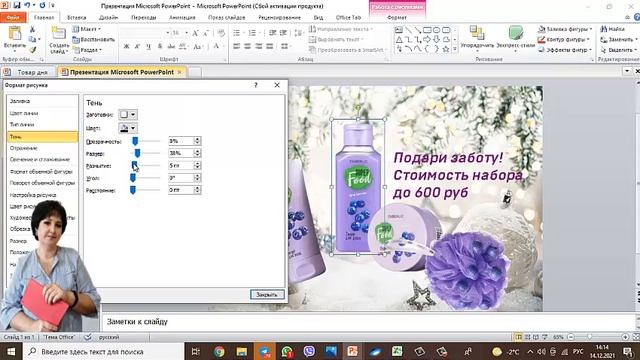The height and width of the screenshot is (360, 640).
Task: Decrease font size with smaller A
Action: tap(206, 33)
